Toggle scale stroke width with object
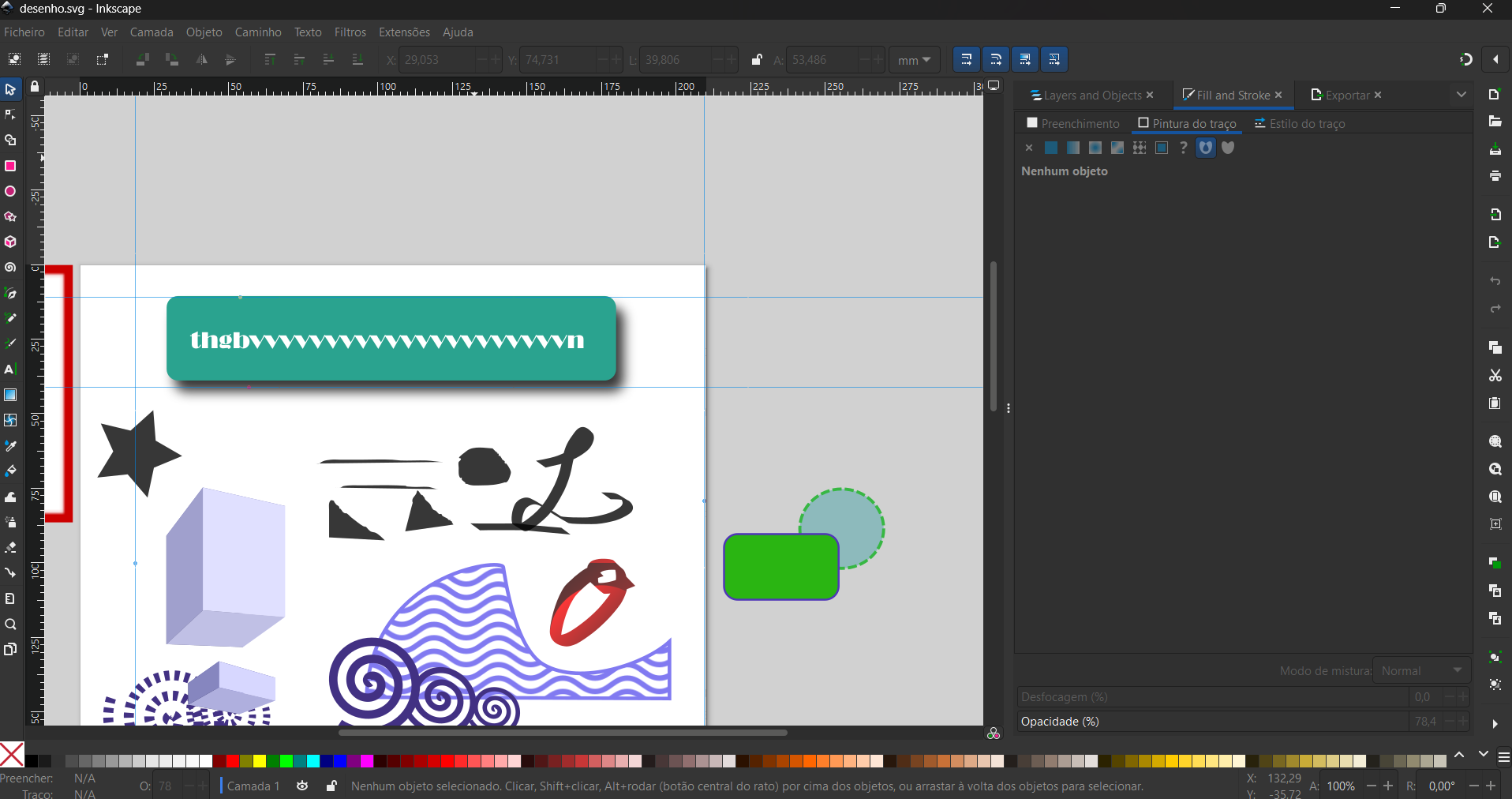 [x=967, y=59]
